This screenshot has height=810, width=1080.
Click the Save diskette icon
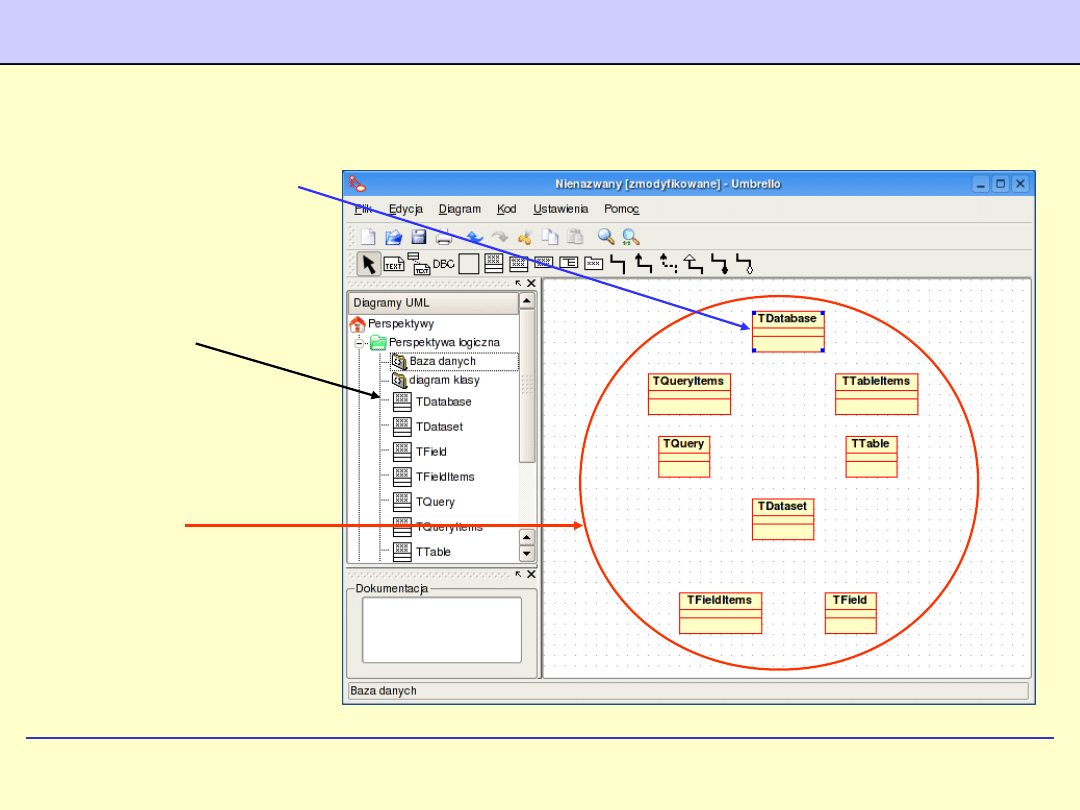click(x=419, y=237)
